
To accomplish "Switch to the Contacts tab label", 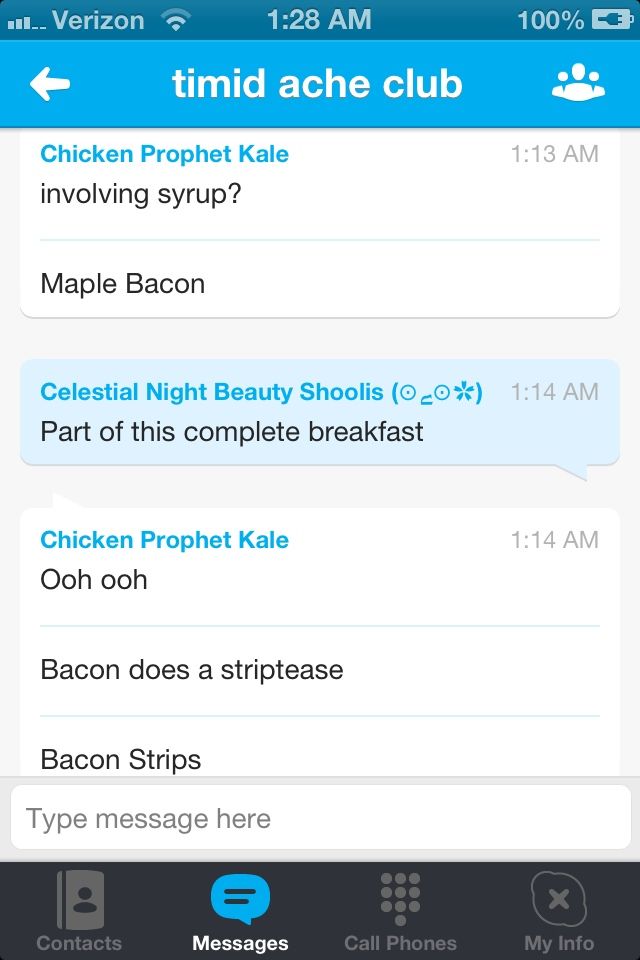I will pos(79,943).
